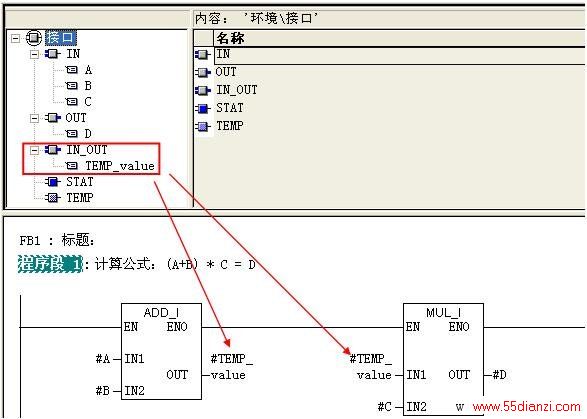Select the TEMP row in content table

tap(390, 126)
